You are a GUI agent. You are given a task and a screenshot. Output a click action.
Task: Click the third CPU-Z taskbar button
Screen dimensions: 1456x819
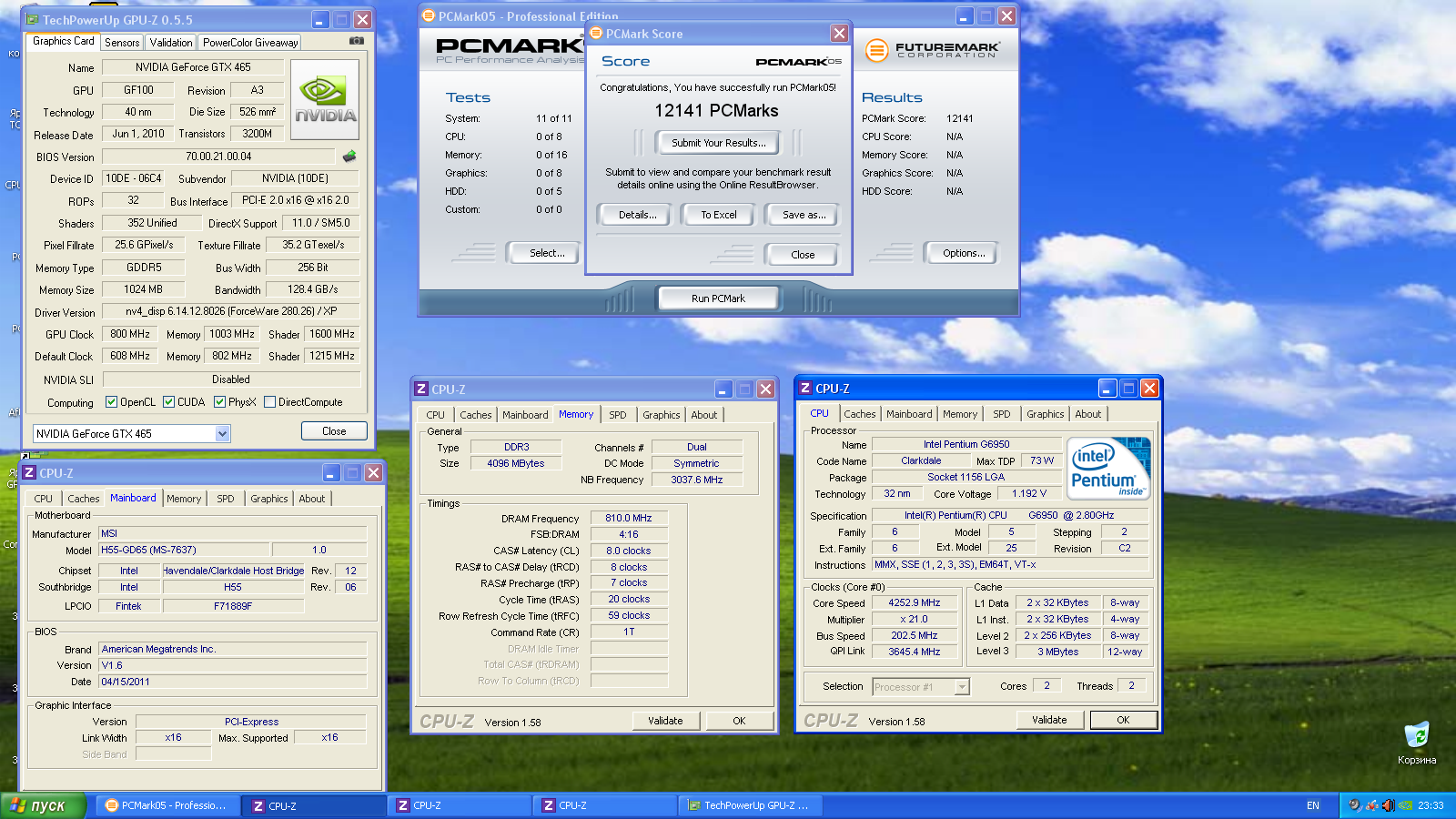pos(605,805)
